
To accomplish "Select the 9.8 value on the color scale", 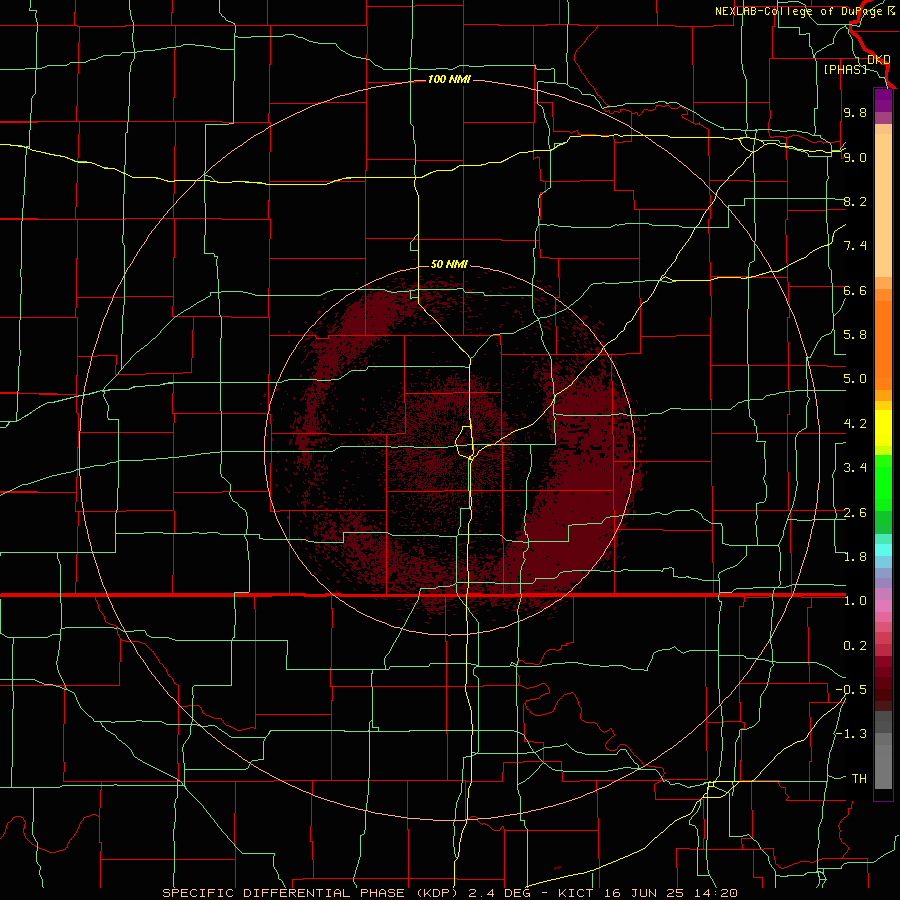I will (855, 112).
